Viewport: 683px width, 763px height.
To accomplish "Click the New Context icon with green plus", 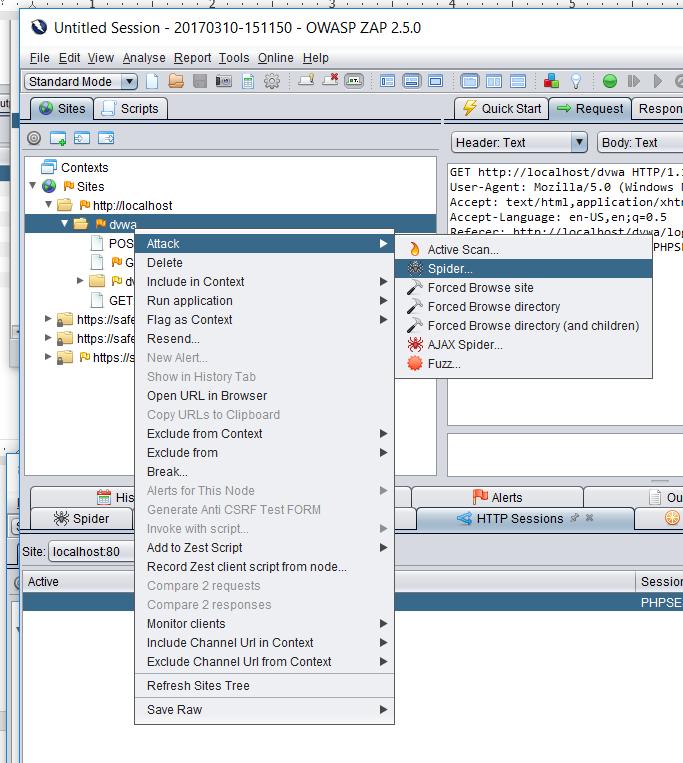I will (58, 138).
